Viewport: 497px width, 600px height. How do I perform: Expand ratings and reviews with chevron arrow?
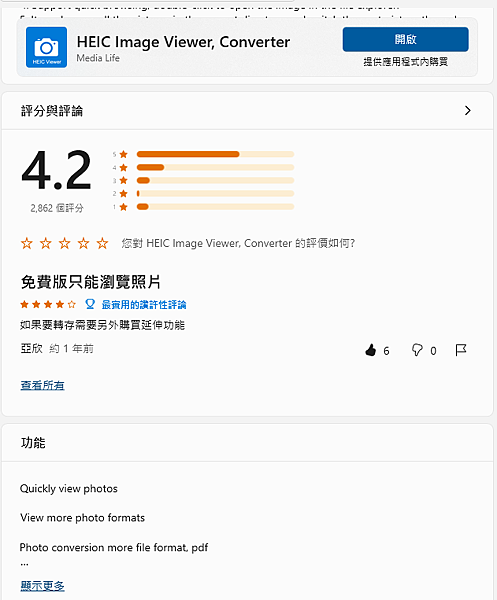pyautogui.click(x=468, y=111)
